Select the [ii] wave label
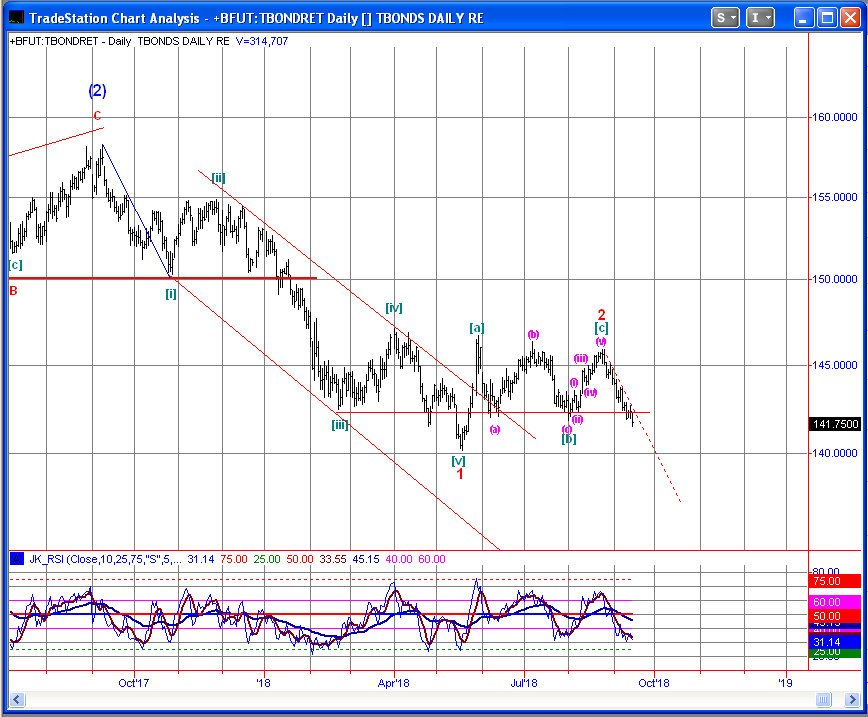The width and height of the screenshot is (868, 717). (x=218, y=178)
